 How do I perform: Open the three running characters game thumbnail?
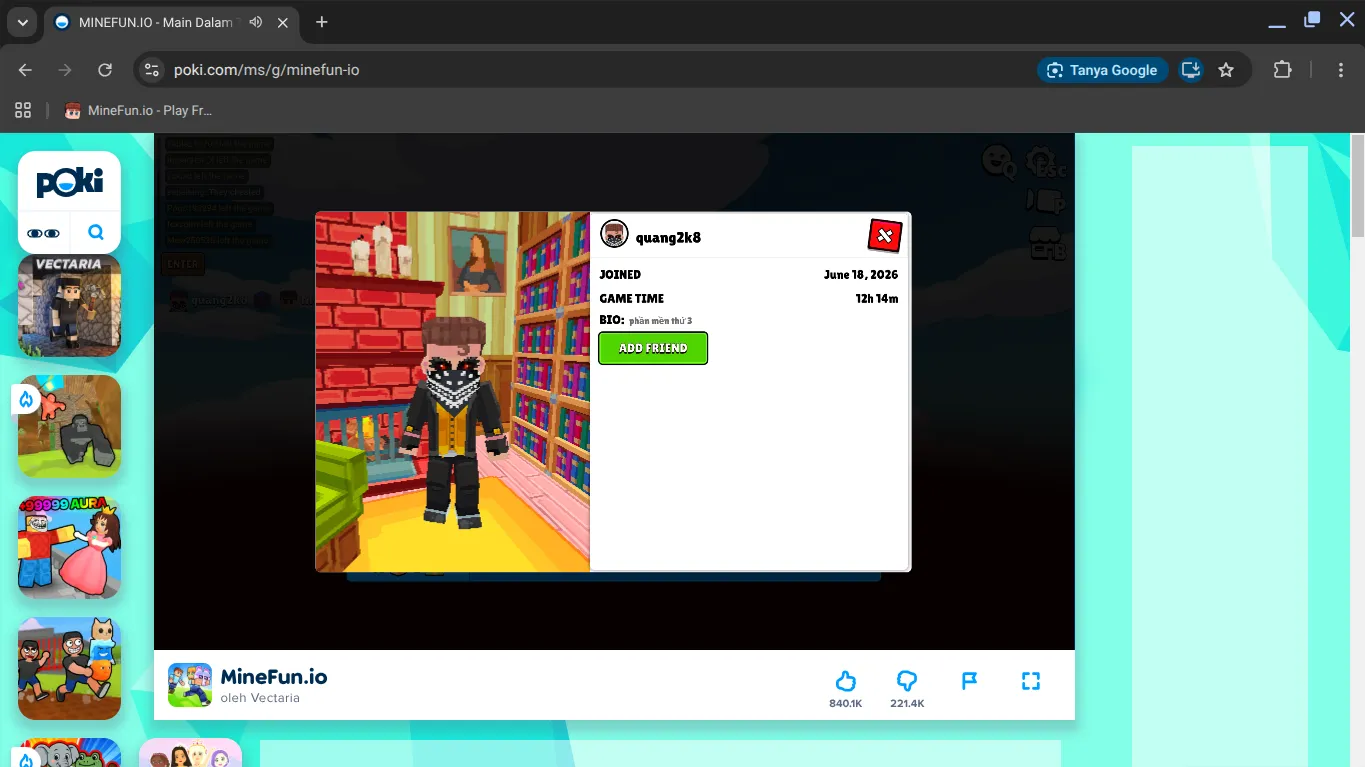coord(69,669)
